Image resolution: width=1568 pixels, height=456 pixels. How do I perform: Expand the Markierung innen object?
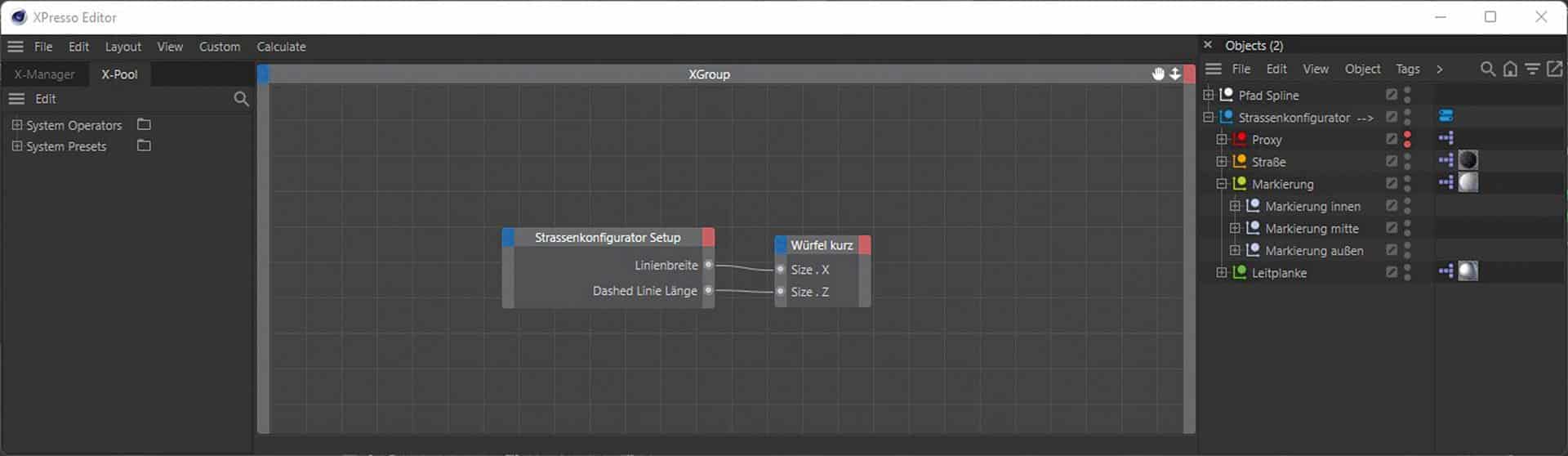(x=1235, y=206)
